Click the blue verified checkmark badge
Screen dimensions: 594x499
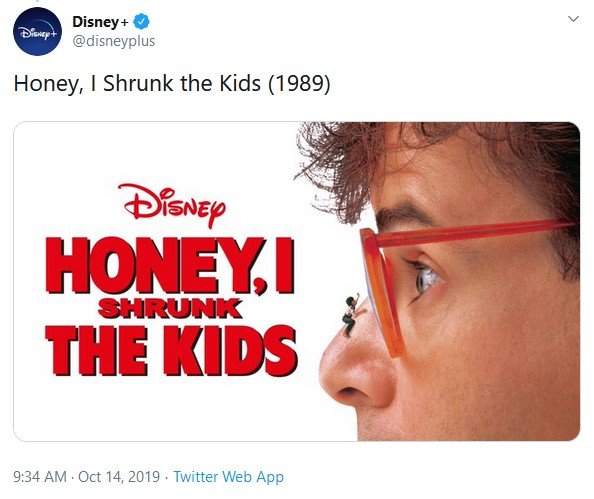click(142, 22)
